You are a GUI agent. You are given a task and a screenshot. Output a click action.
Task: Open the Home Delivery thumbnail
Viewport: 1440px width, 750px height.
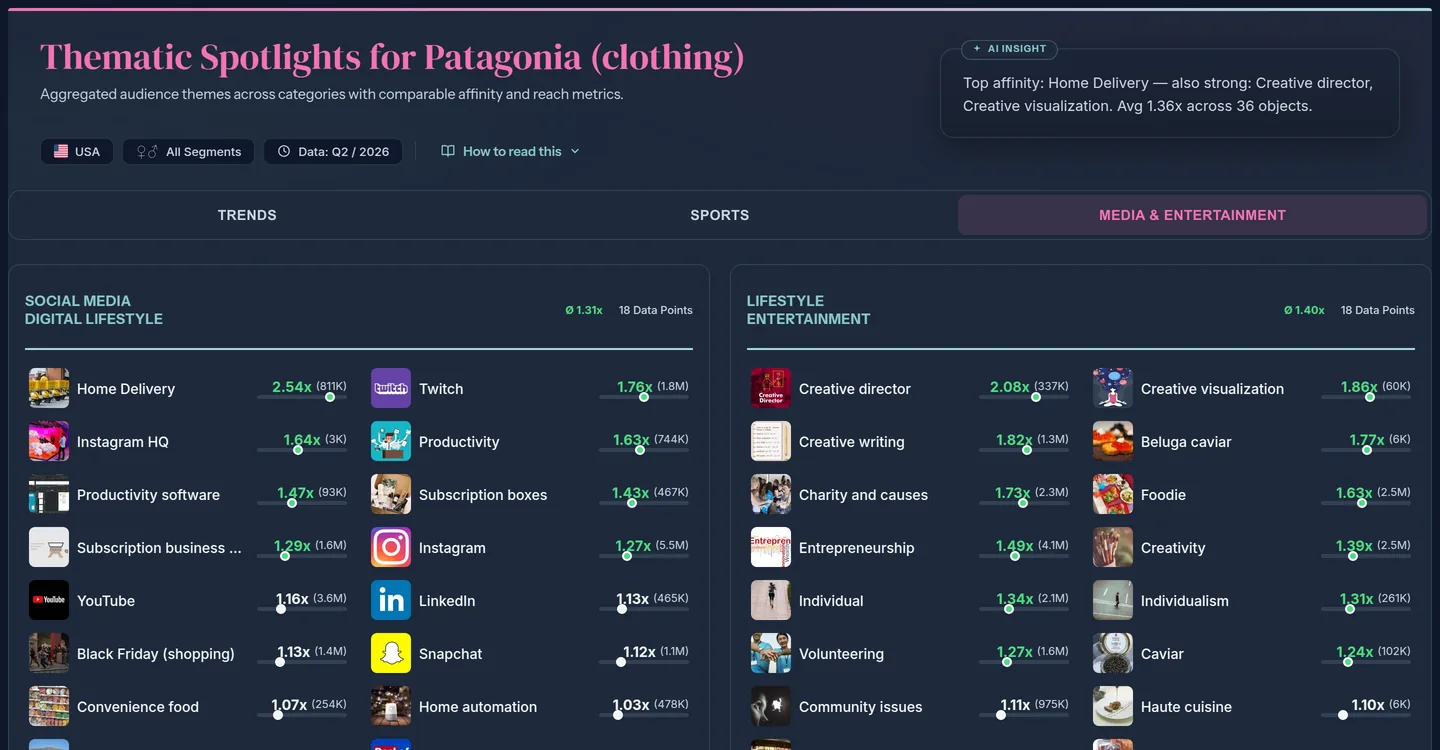pos(49,388)
